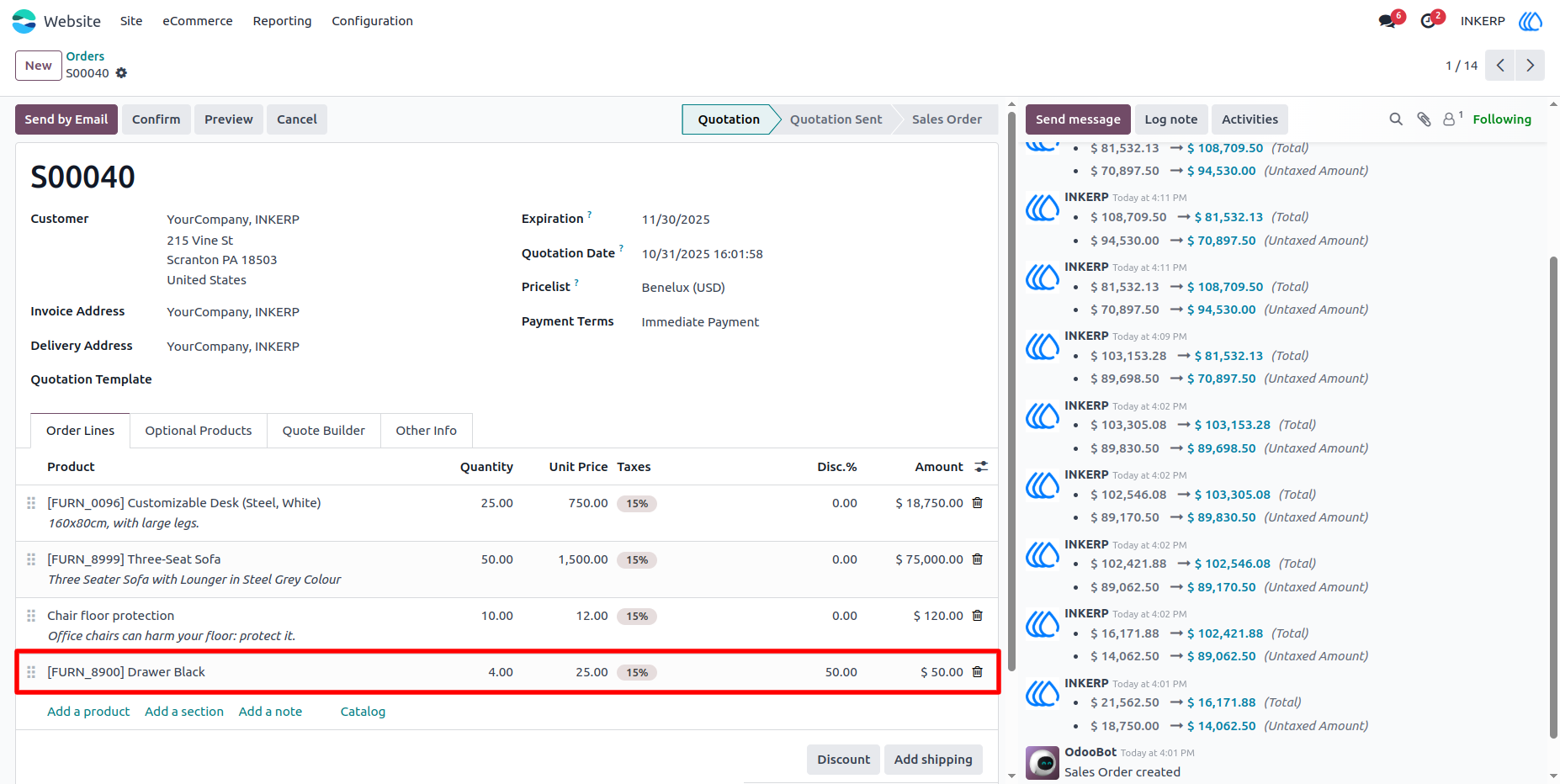Go back to Orders breadcrumb
The height and width of the screenshot is (784, 1560).
[x=85, y=56]
